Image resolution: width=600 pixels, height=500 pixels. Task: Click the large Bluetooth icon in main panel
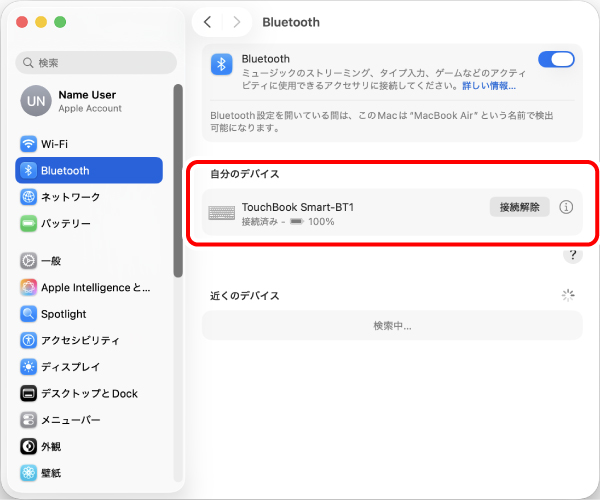(x=222, y=64)
